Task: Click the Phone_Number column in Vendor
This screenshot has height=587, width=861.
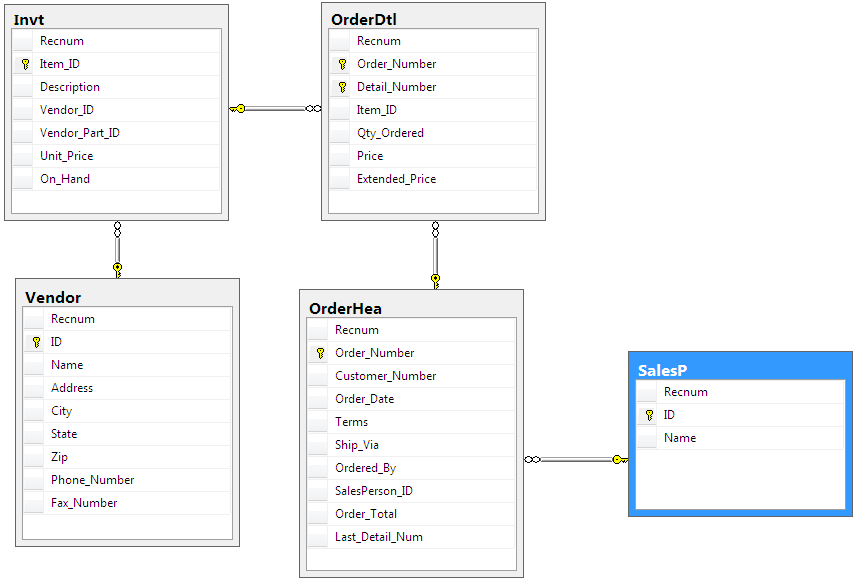Action: click(92, 480)
